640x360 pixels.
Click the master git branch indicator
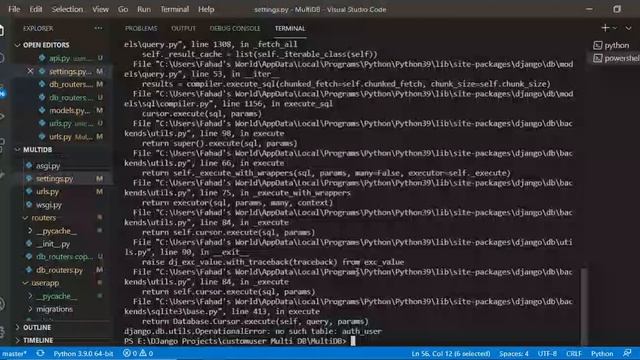coord(14,353)
